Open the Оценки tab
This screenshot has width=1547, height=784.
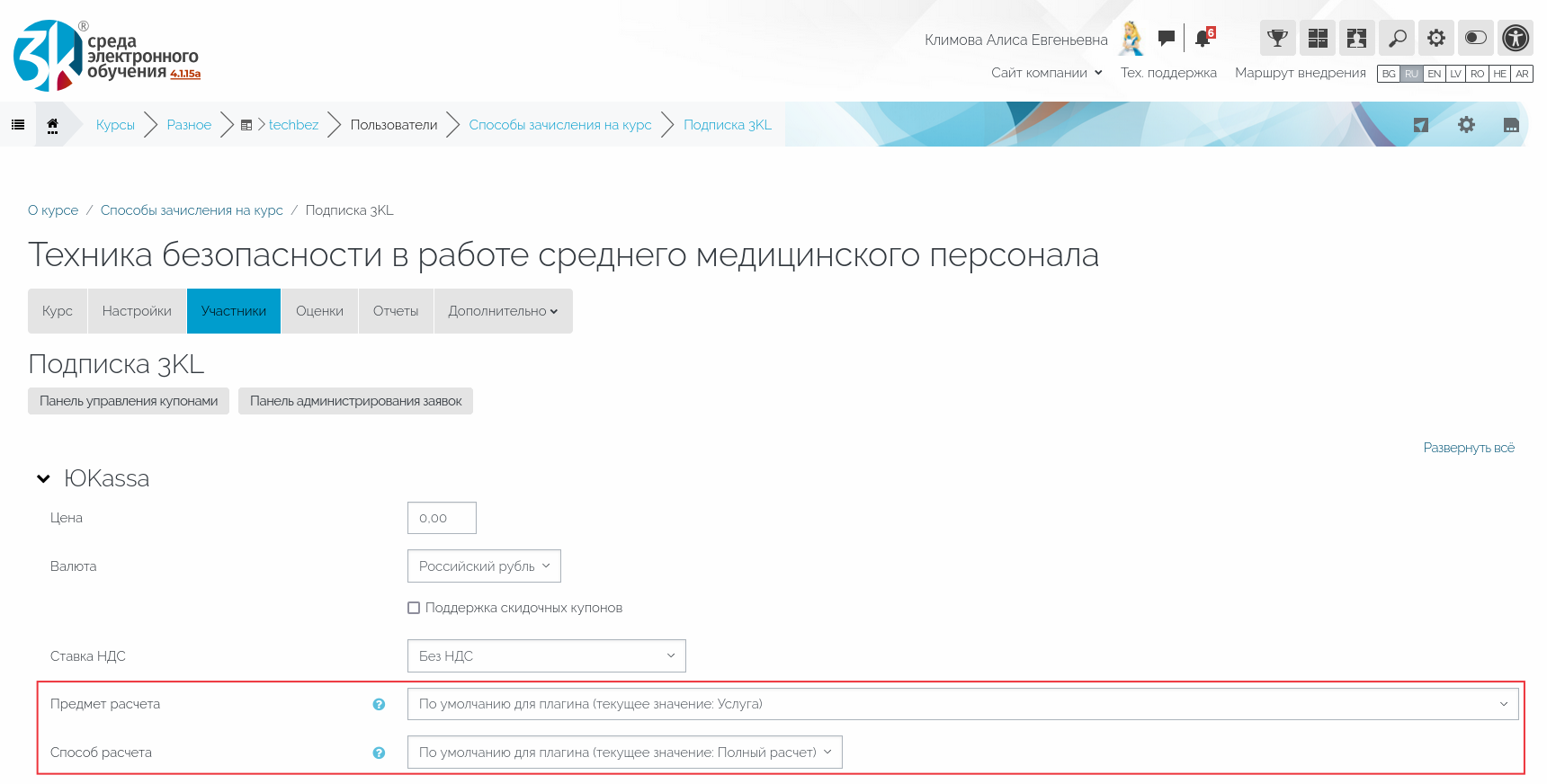[319, 311]
